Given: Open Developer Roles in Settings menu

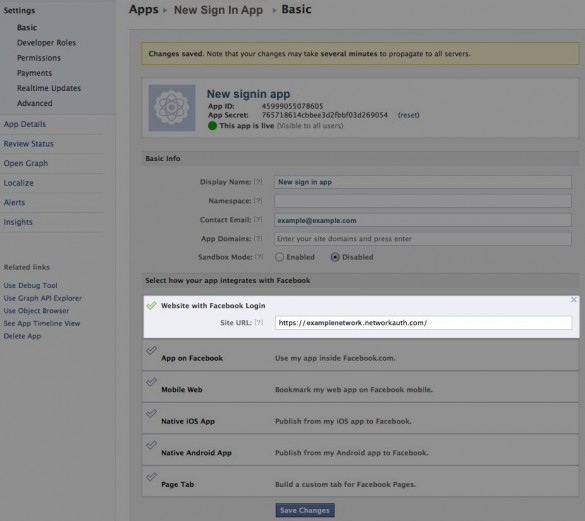Looking at the screenshot, I should tap(46, 43).
